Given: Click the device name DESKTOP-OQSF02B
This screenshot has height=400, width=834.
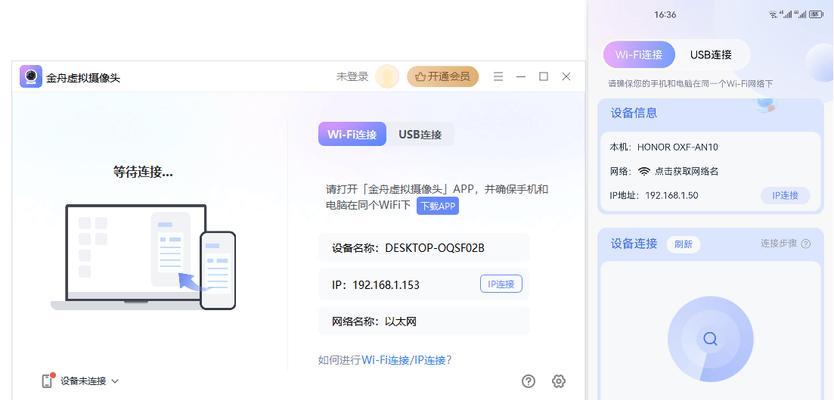Looking at the screenshot, I should tap(435, 247).
